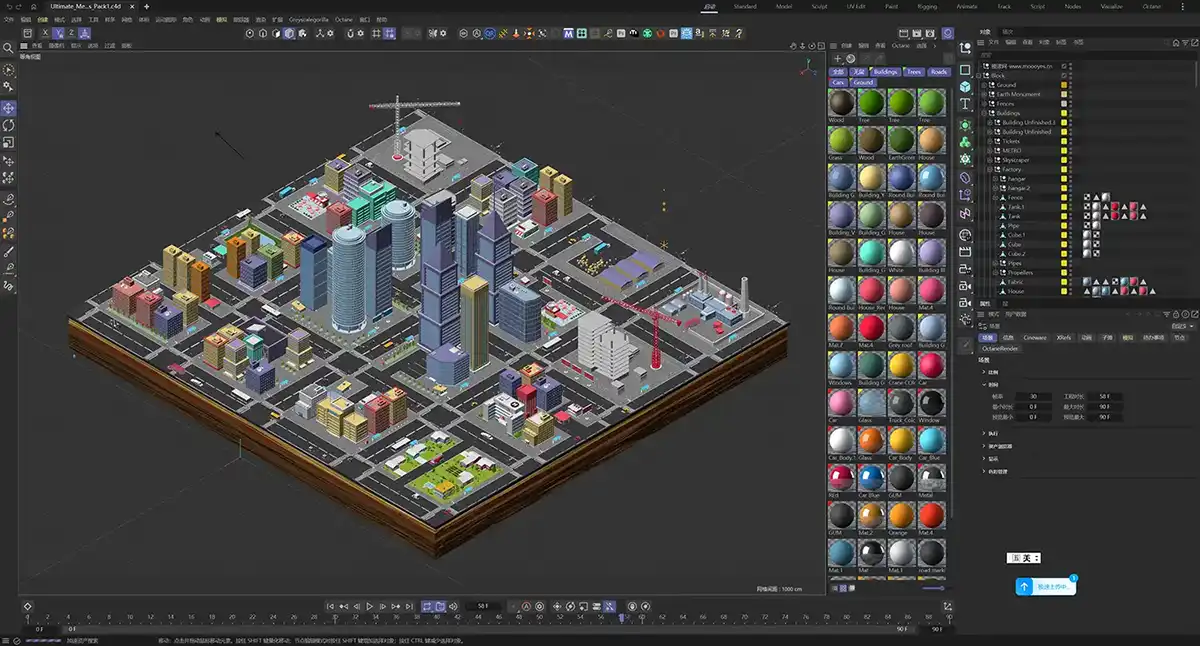1200x646 pixels.
Task: Click the Text spline 'T' icon
Action: (x=965, y=104)
